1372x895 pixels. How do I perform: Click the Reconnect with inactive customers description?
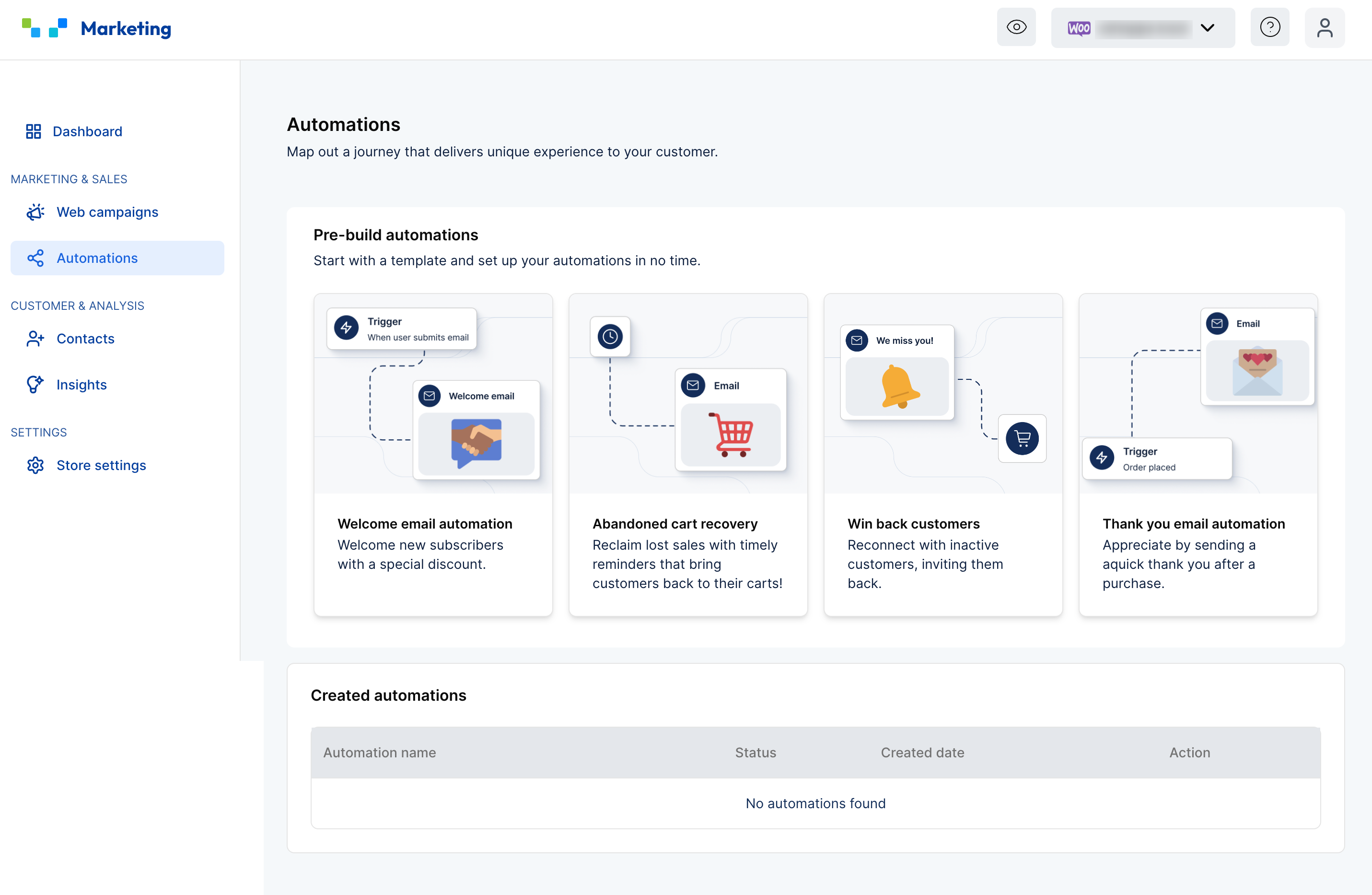click(925, 564)
